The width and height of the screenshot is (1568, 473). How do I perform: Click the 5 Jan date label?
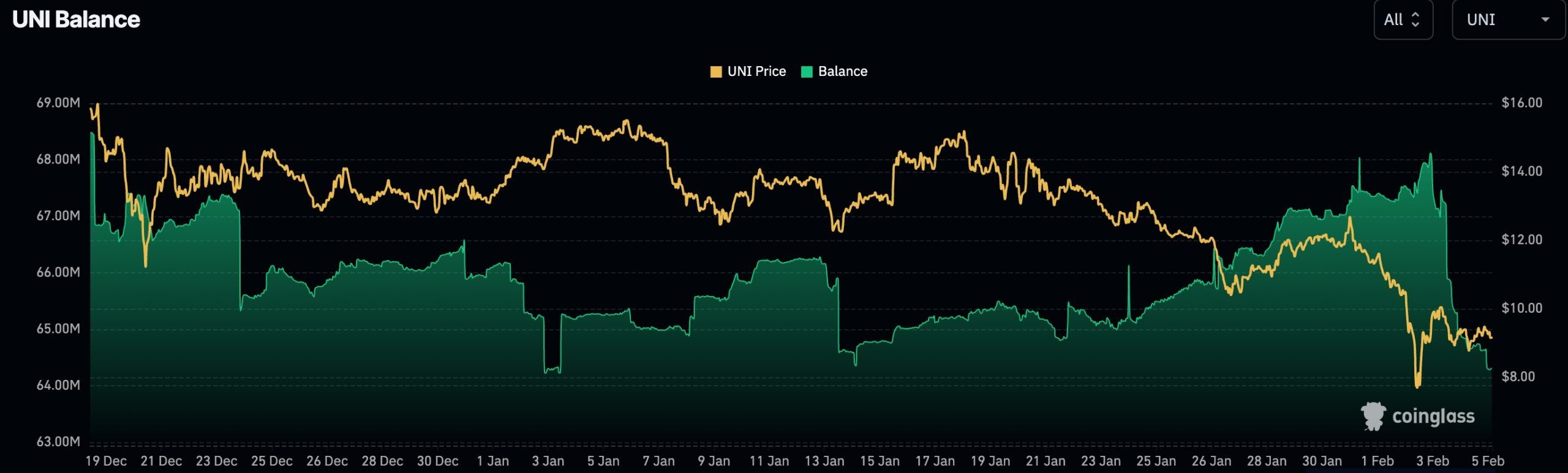point(603,461)
